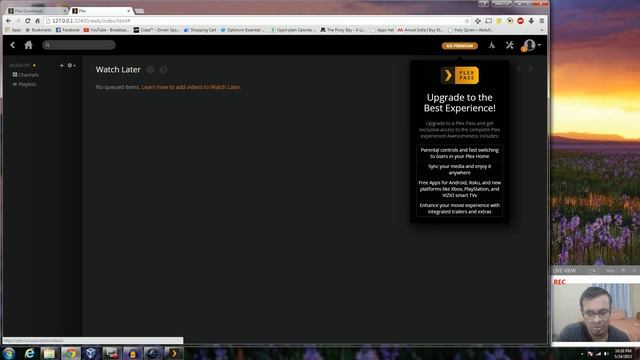Add a library with plus icon
Screen dimensions: 640x360
(62, 65)
